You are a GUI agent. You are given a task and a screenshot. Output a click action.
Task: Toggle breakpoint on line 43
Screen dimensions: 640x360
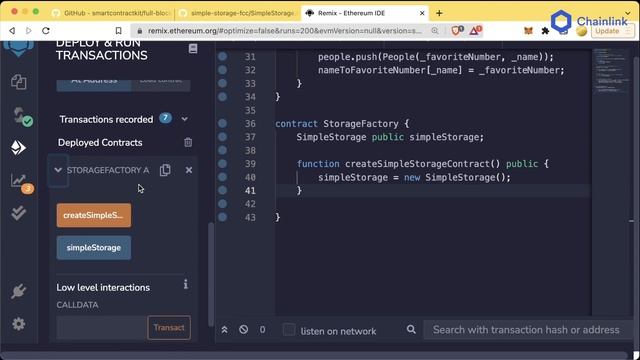(222, 217)
